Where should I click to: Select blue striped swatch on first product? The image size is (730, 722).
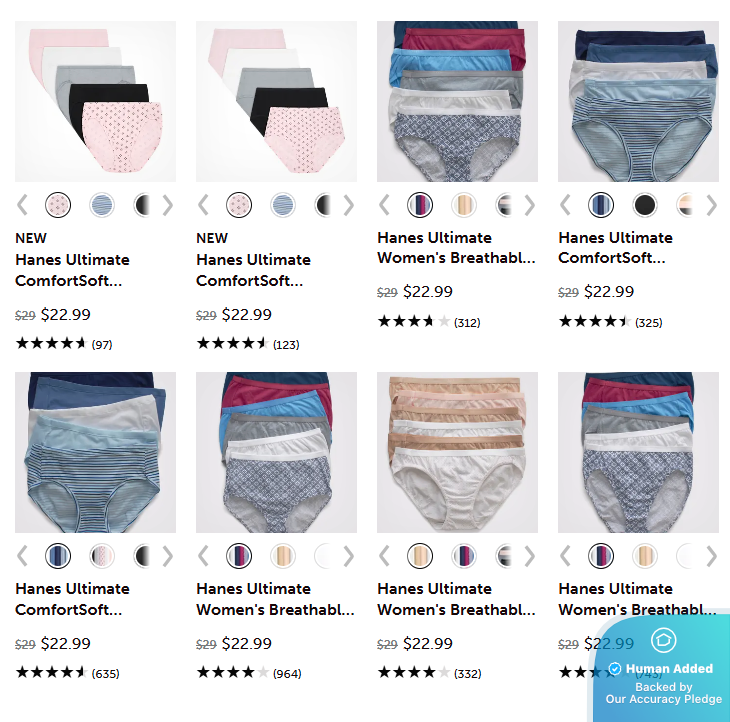[102, 205]
